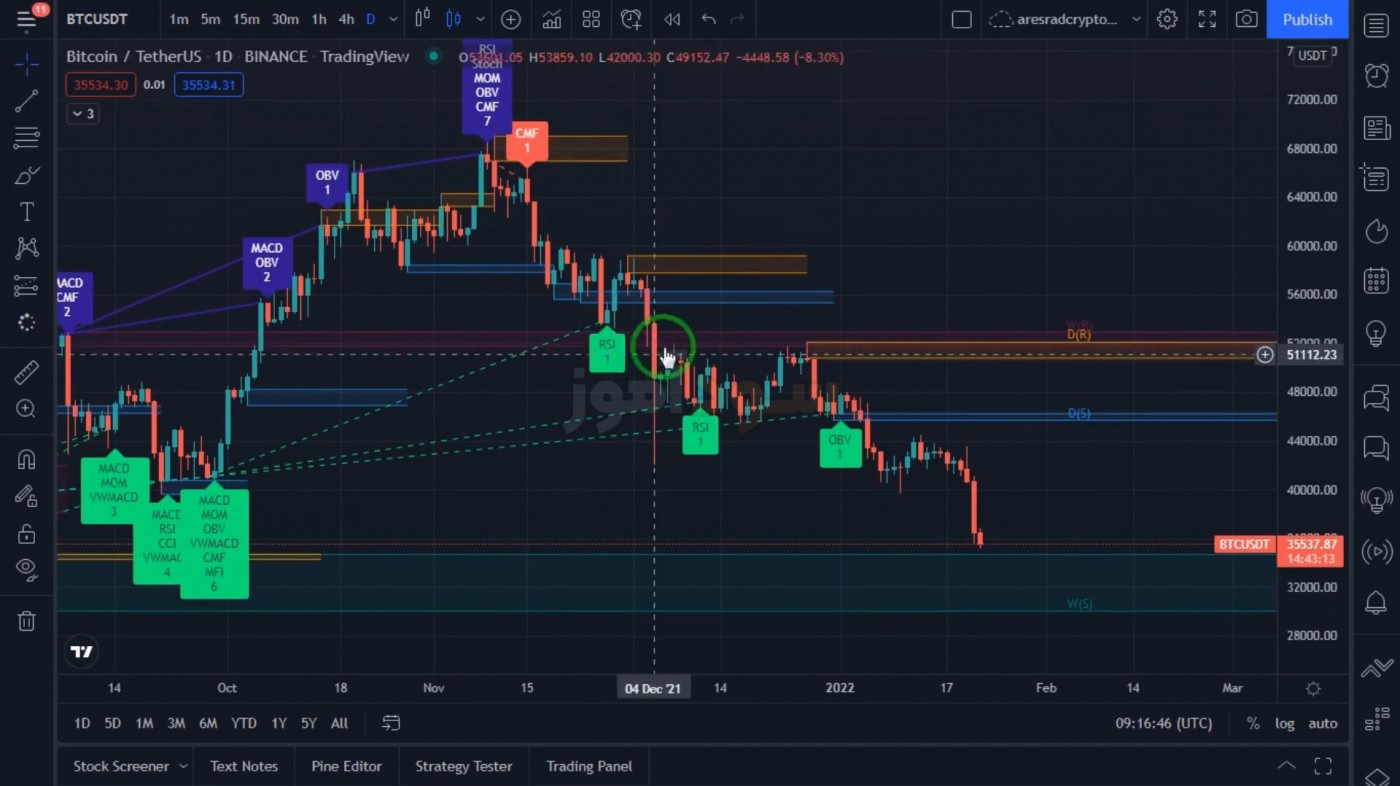Open the main hamburger menu

[x=27, y=19]
